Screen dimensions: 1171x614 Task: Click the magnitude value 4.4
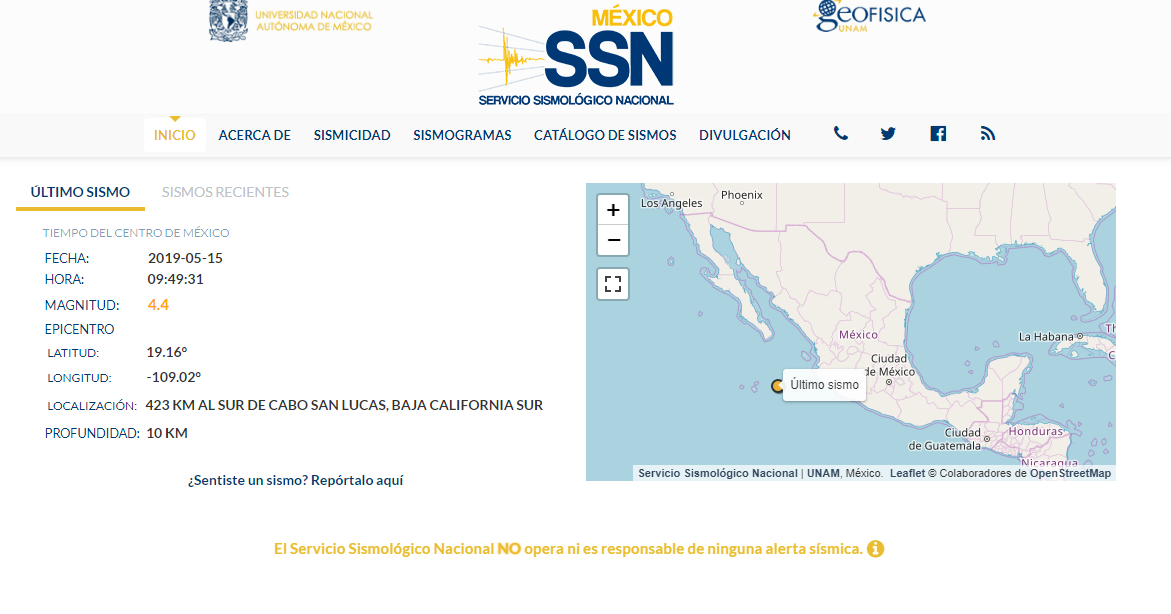[158, 305]
